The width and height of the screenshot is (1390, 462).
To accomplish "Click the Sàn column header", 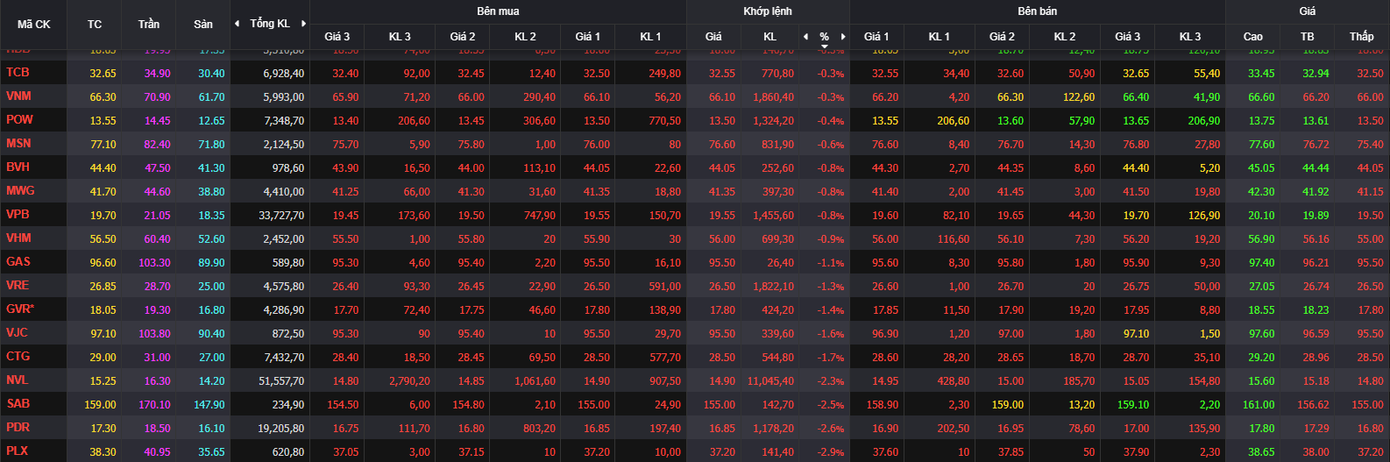I will [201, 23].
